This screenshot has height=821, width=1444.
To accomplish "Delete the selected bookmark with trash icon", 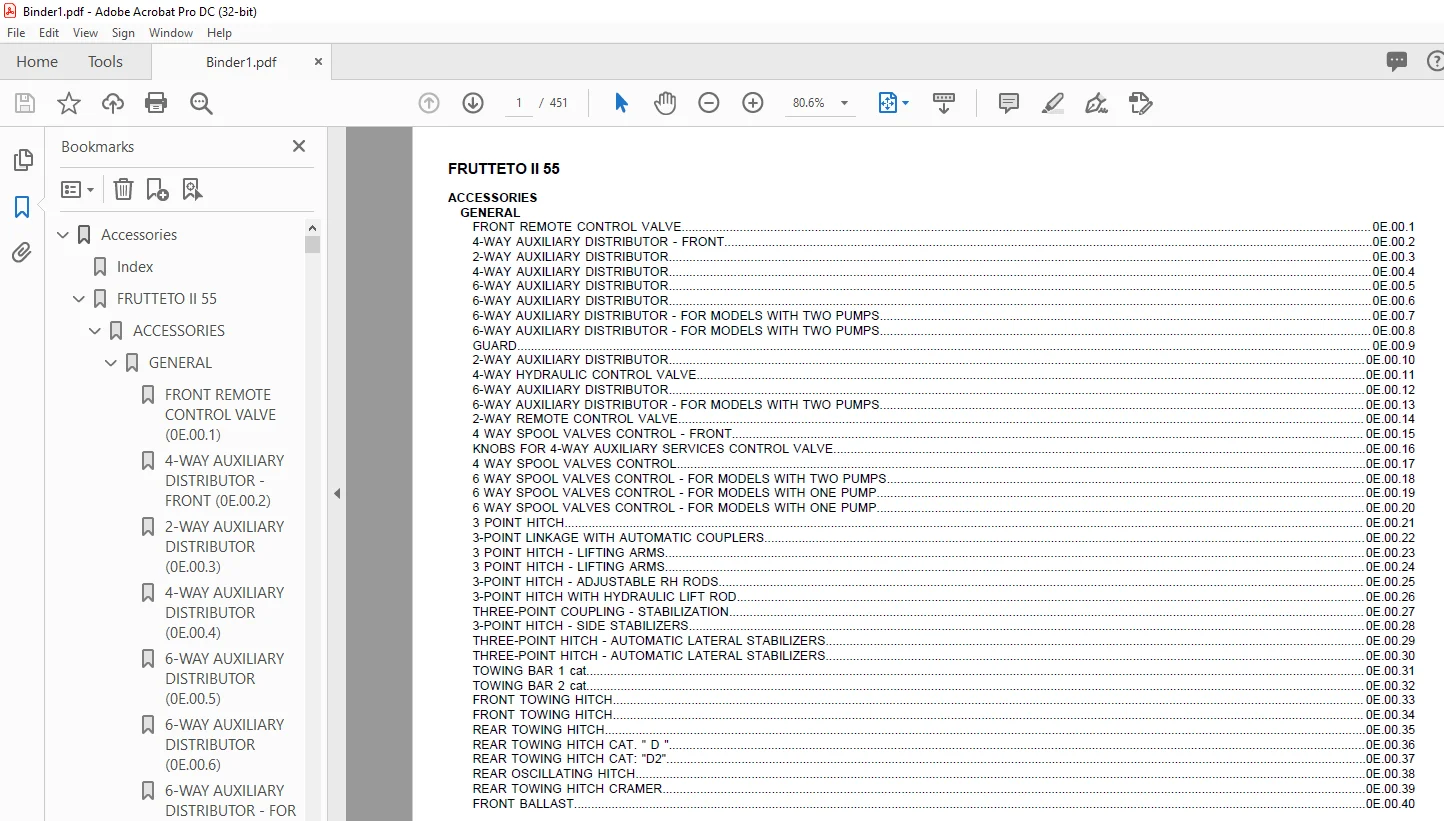I will click(x=123, y=189).
